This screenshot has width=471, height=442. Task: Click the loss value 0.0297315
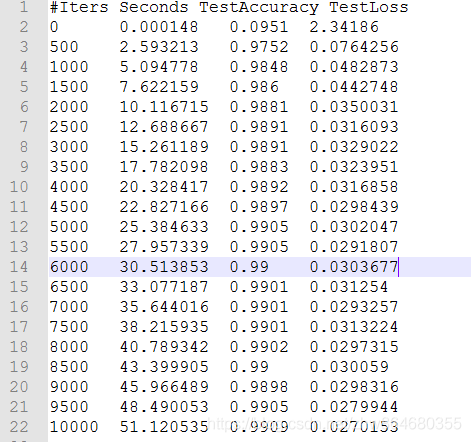tap(354, 347)
